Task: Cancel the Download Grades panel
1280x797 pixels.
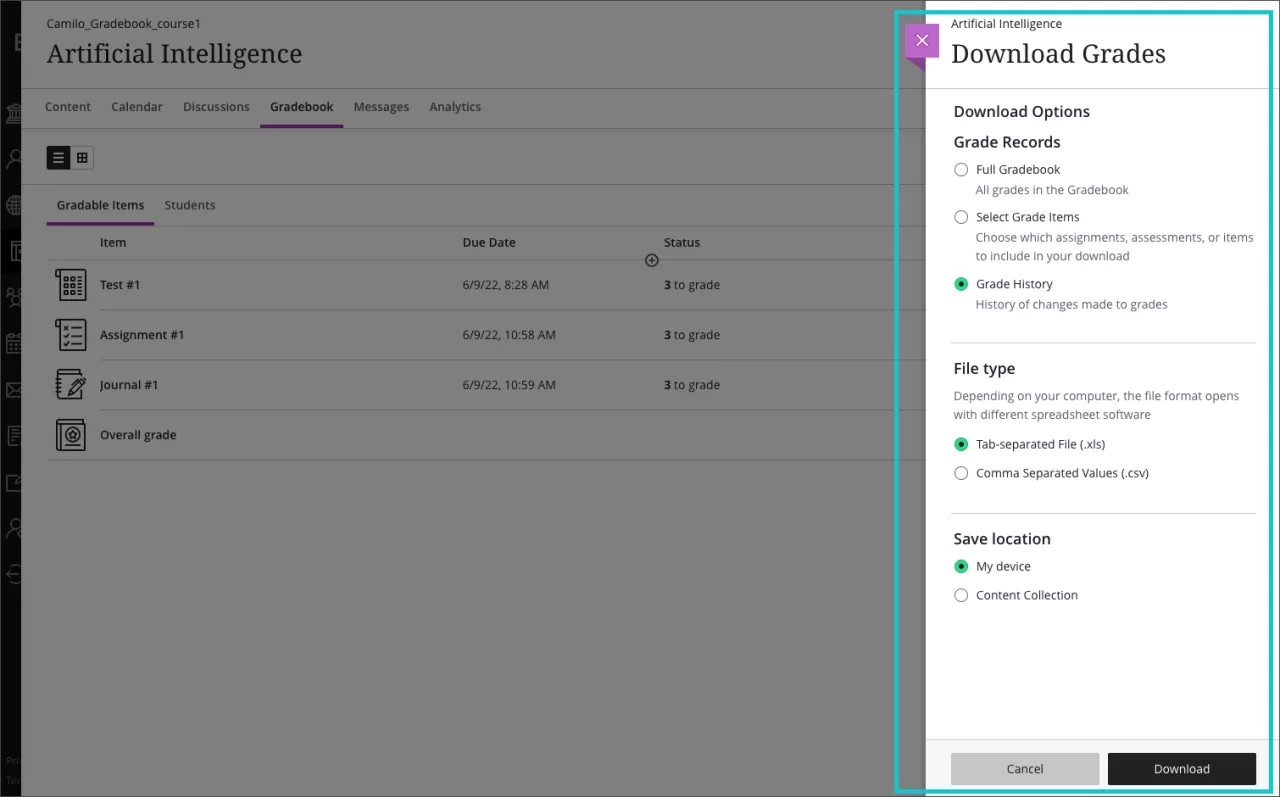Action: (1024, 768)
